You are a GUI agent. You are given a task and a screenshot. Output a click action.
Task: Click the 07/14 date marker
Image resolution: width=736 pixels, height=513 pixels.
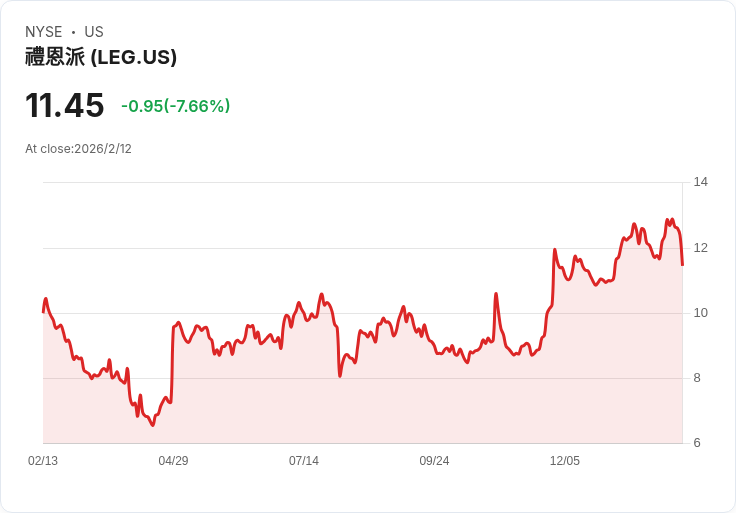tap(304, 461)
